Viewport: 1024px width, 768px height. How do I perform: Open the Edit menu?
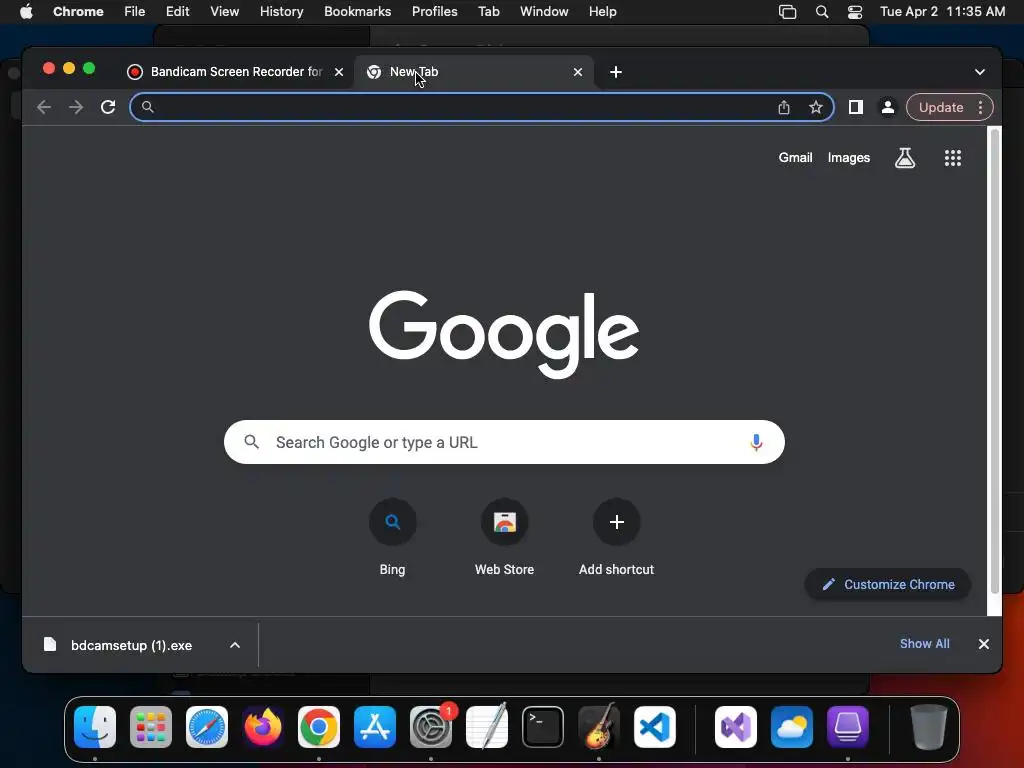[177, 12]
